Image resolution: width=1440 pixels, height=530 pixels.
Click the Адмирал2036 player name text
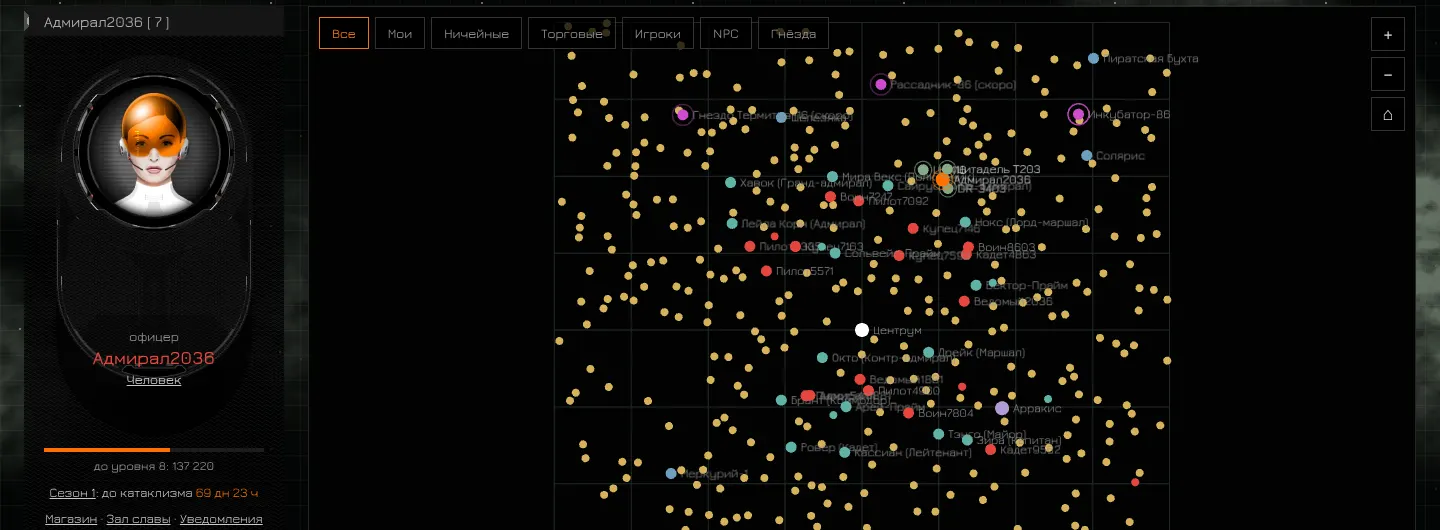154,359
